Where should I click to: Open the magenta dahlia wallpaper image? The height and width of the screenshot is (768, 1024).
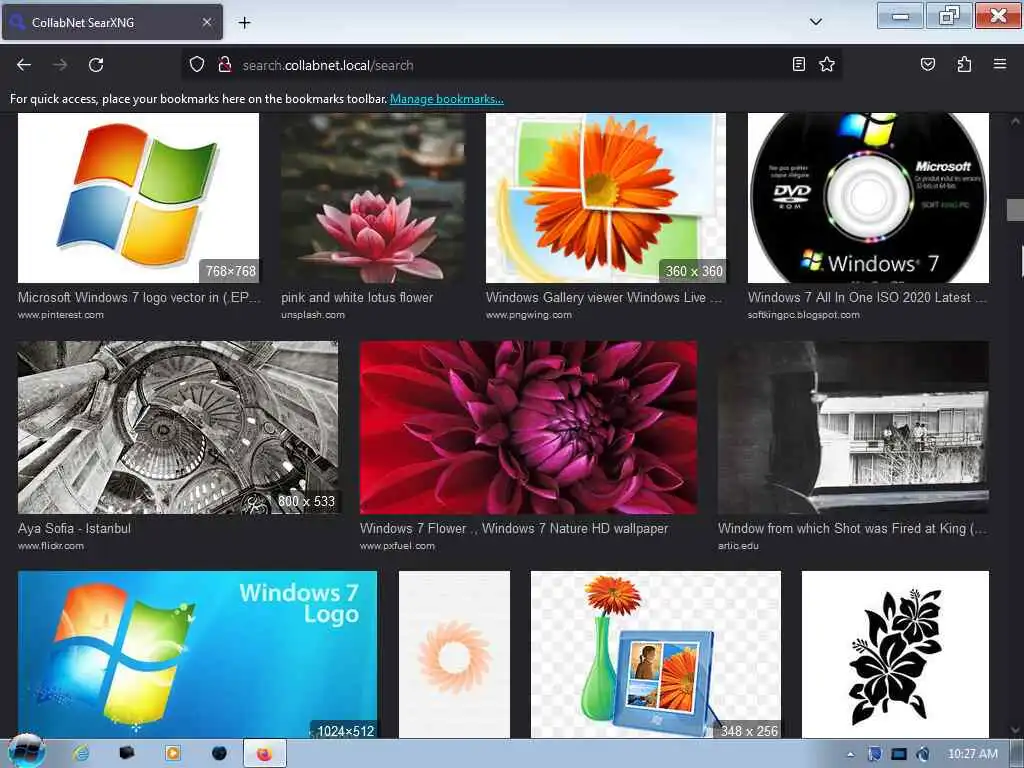(x=528, y=427)
